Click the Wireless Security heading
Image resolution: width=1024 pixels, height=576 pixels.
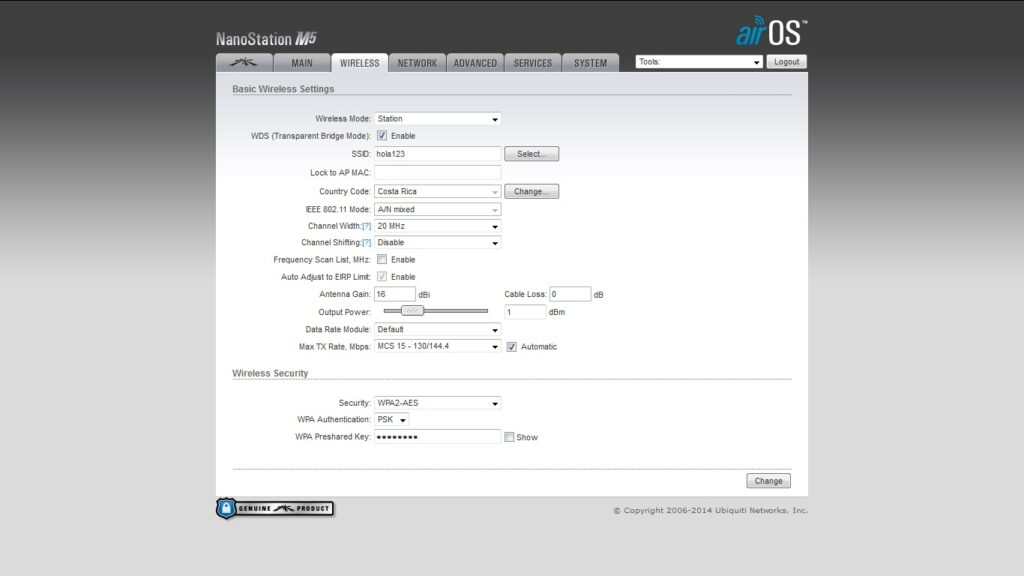(270, 373)
